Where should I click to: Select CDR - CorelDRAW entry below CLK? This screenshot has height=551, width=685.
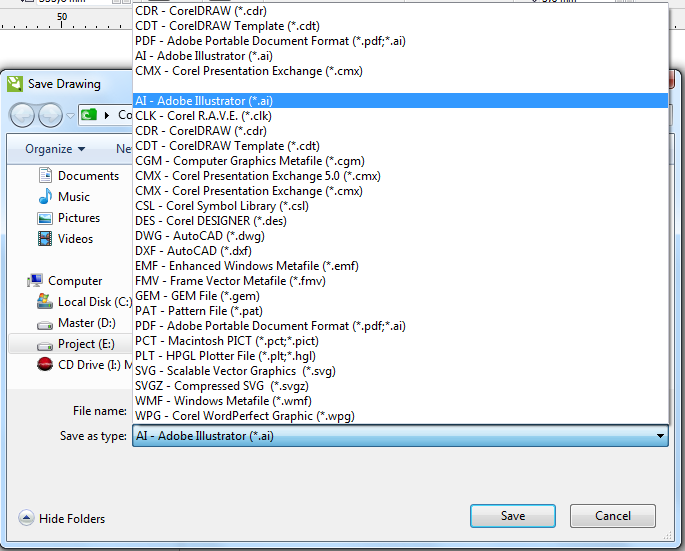[401, 131]
